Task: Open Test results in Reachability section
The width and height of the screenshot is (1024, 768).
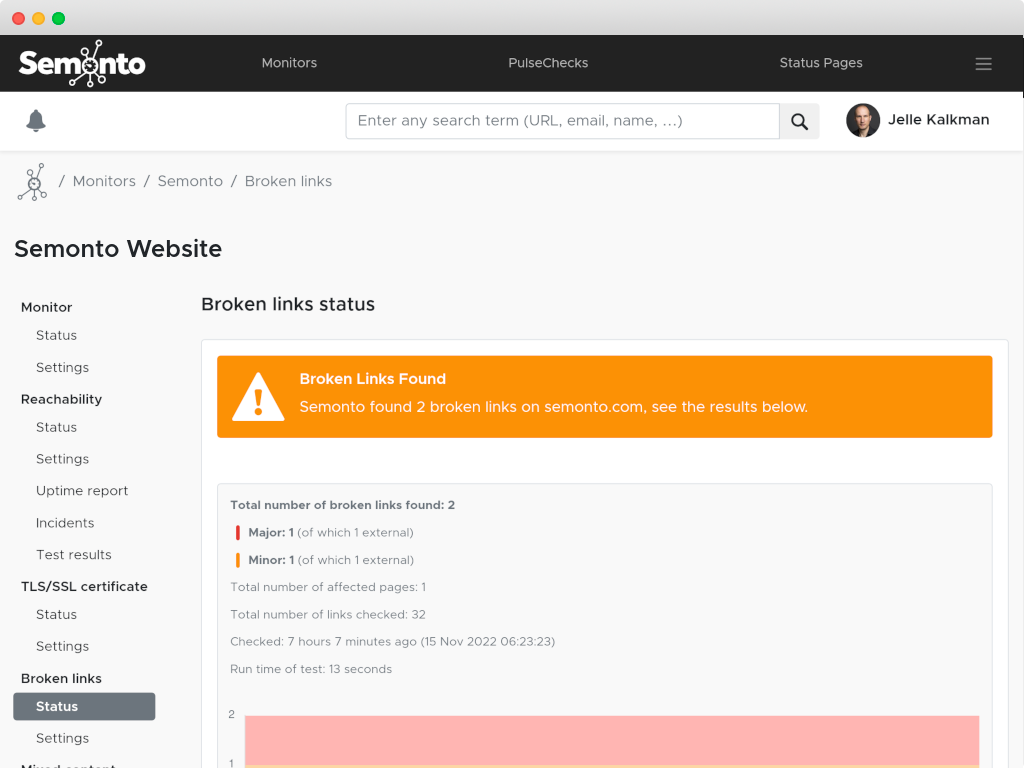Action: pos(74,555)
